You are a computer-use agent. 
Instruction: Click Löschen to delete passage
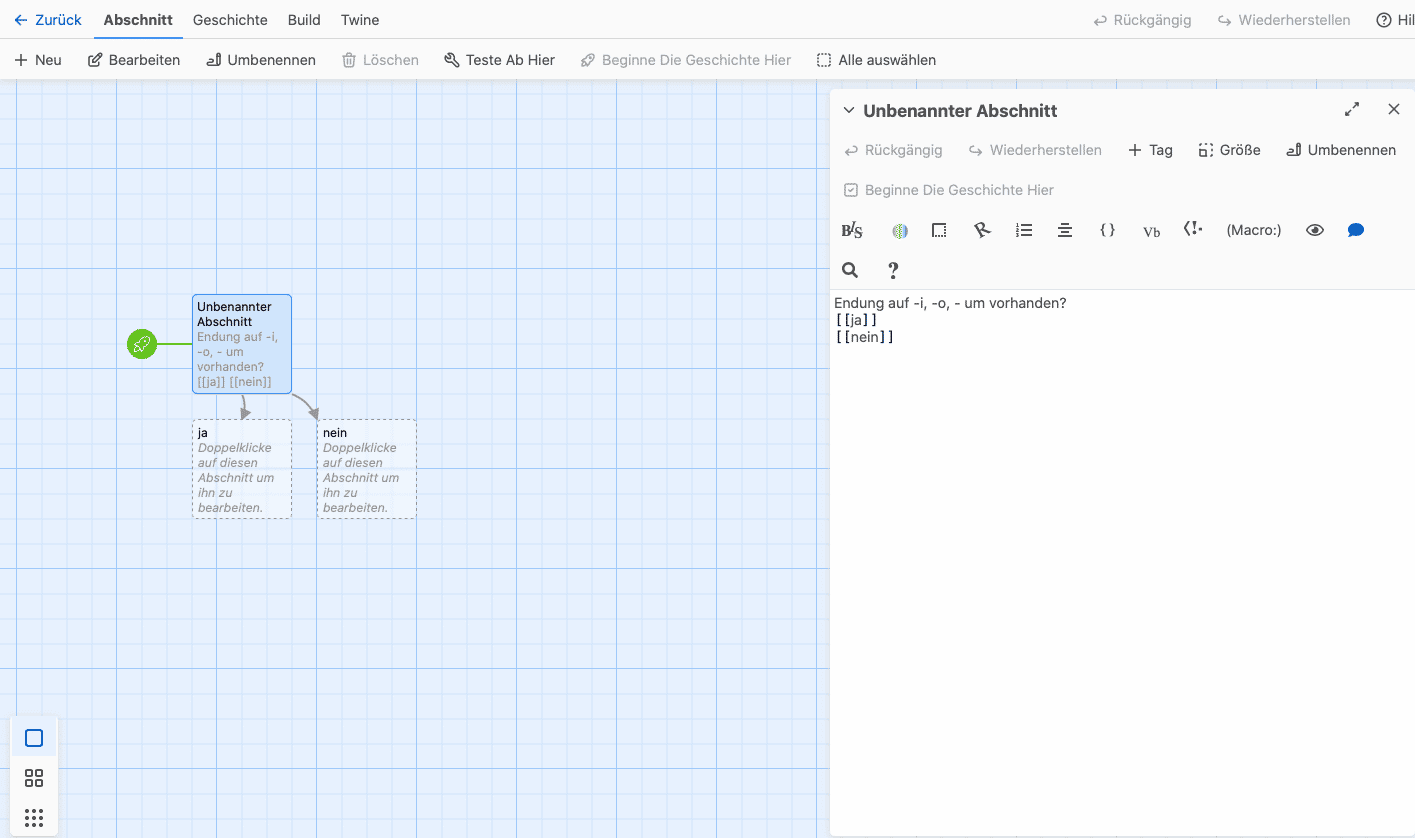pyautogui.click(x=380, y=60)
